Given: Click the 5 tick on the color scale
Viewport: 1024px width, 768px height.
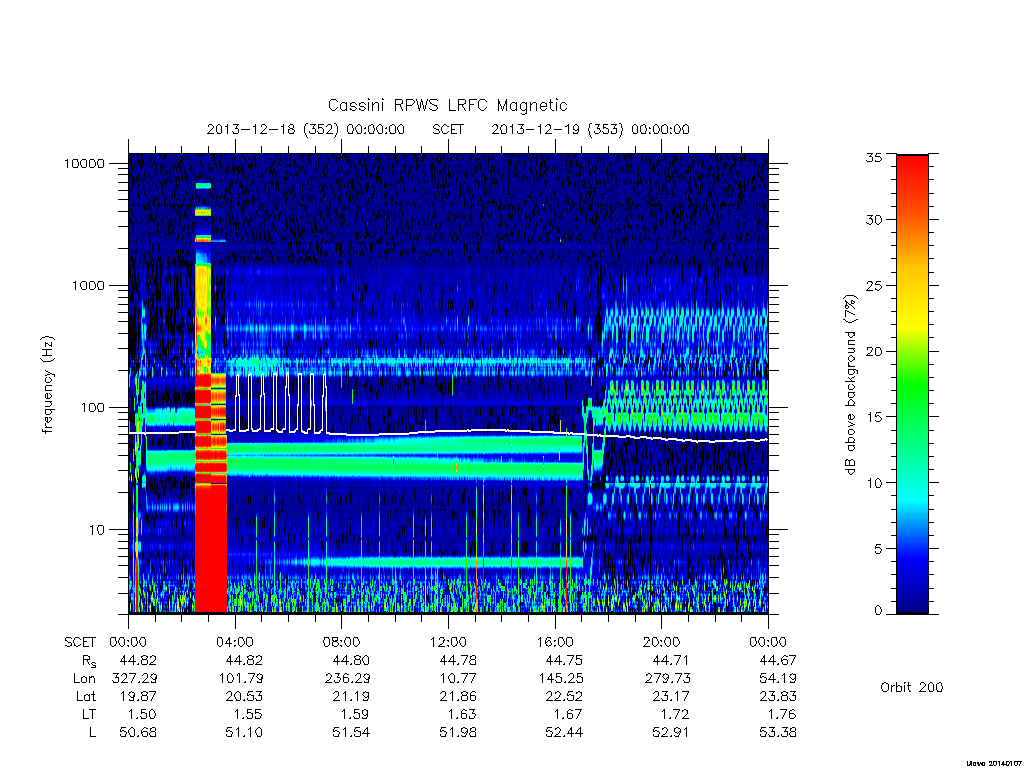Looking at the screenshot, I should point(878,549).
